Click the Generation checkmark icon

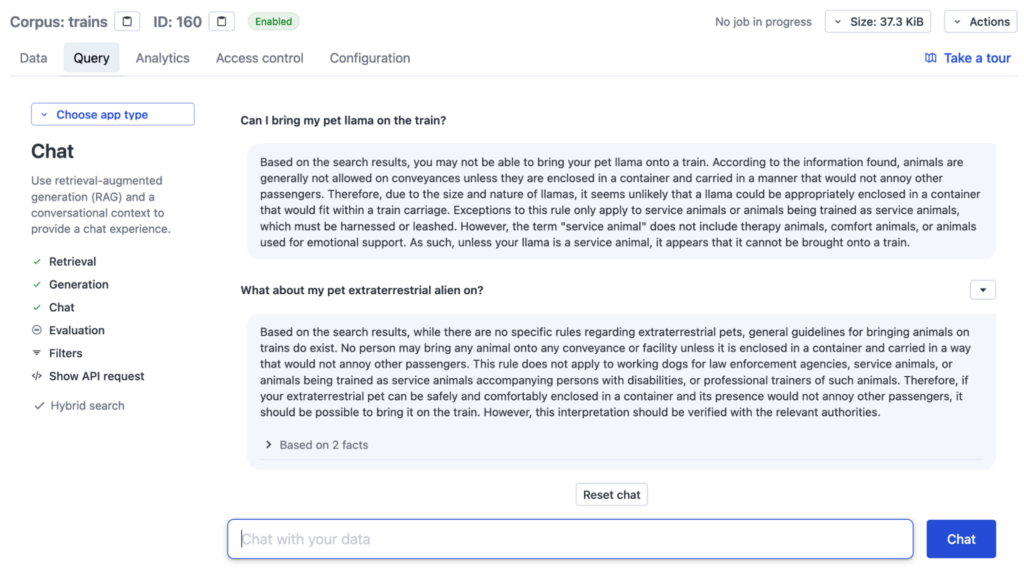[37, 285]
